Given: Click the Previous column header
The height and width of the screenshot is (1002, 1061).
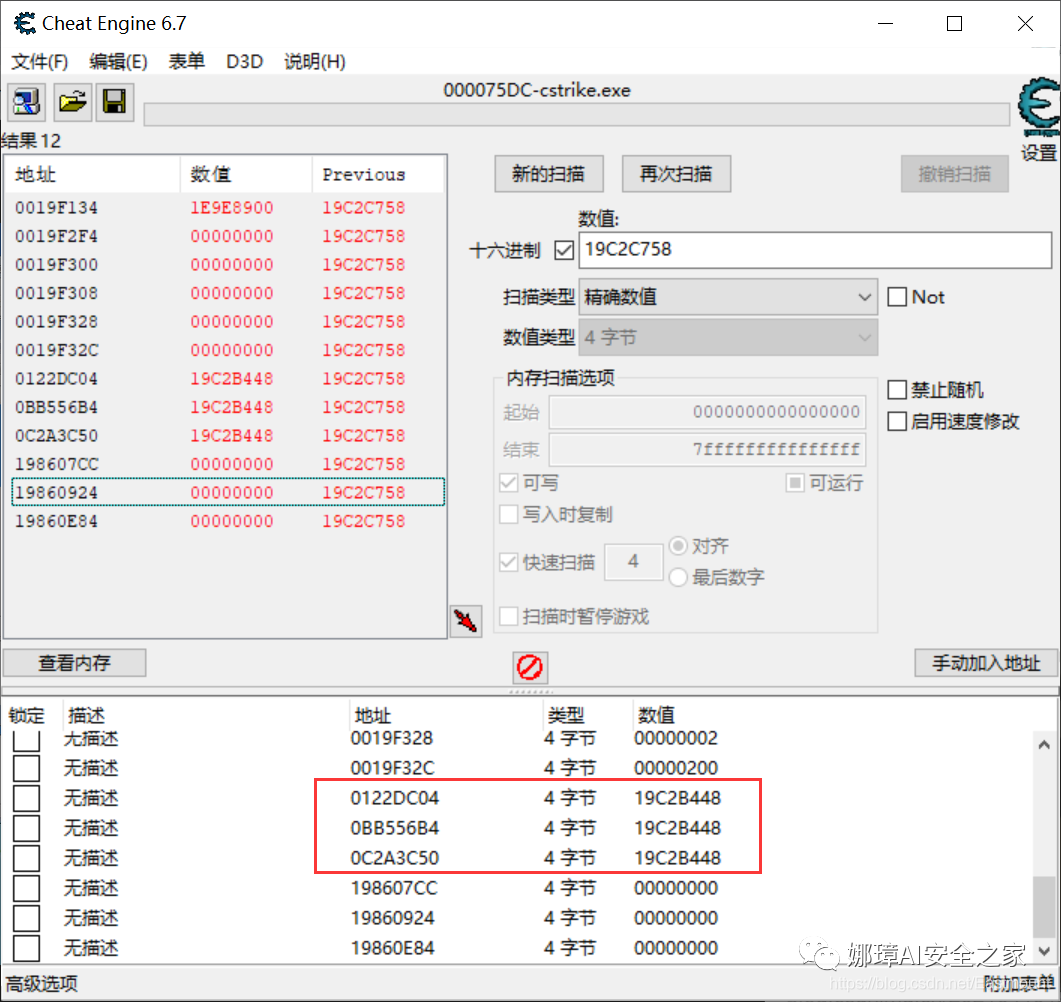Looking at the screenshot, I should tap(378, 175).
